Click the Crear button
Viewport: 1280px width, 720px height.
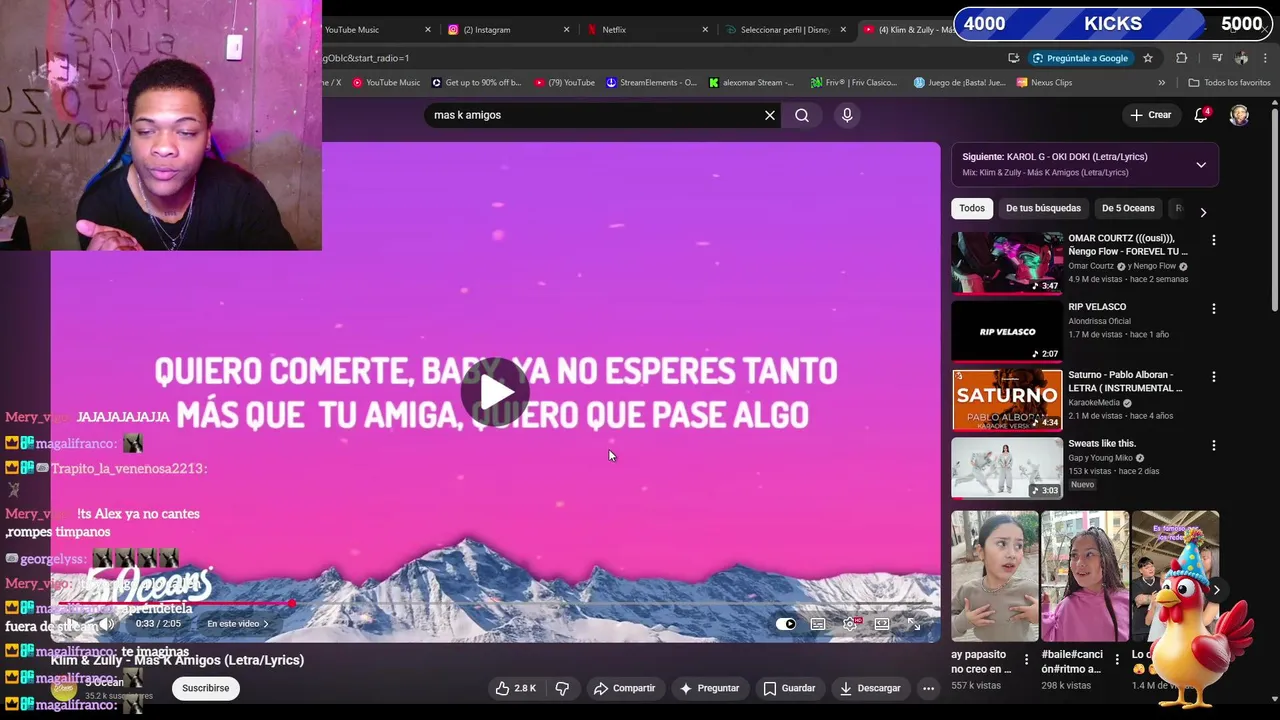[1150, 115]
